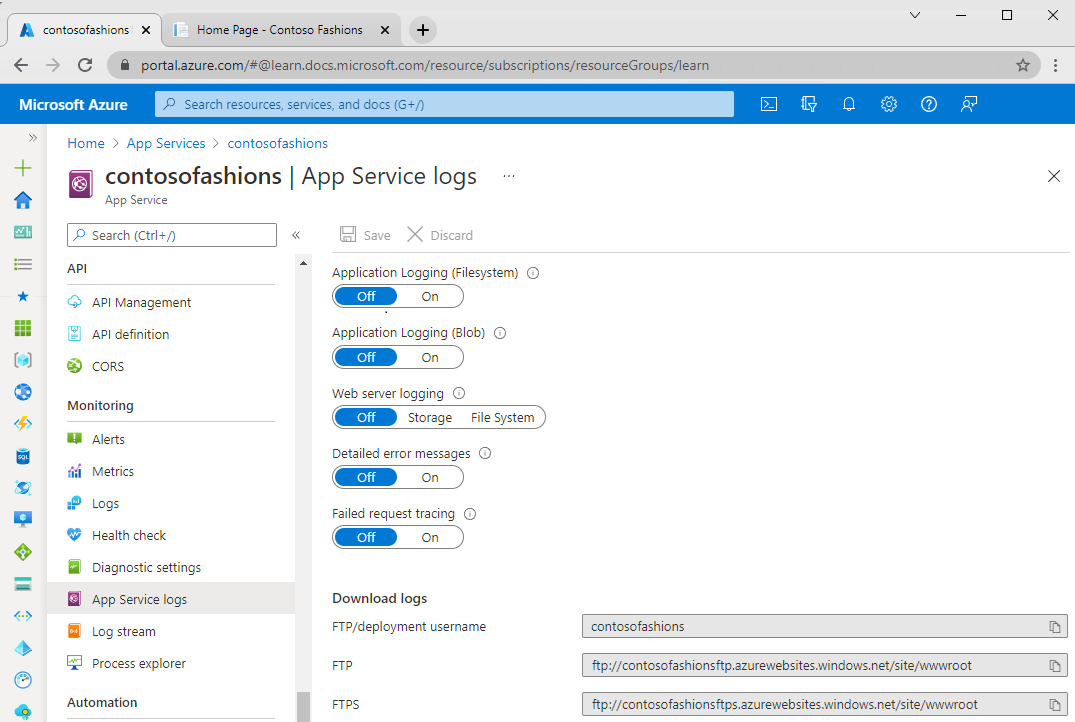Screen dimensions: 1075x722
Task: Go to Azure Home in left sidebar
Action: point(23,200)
